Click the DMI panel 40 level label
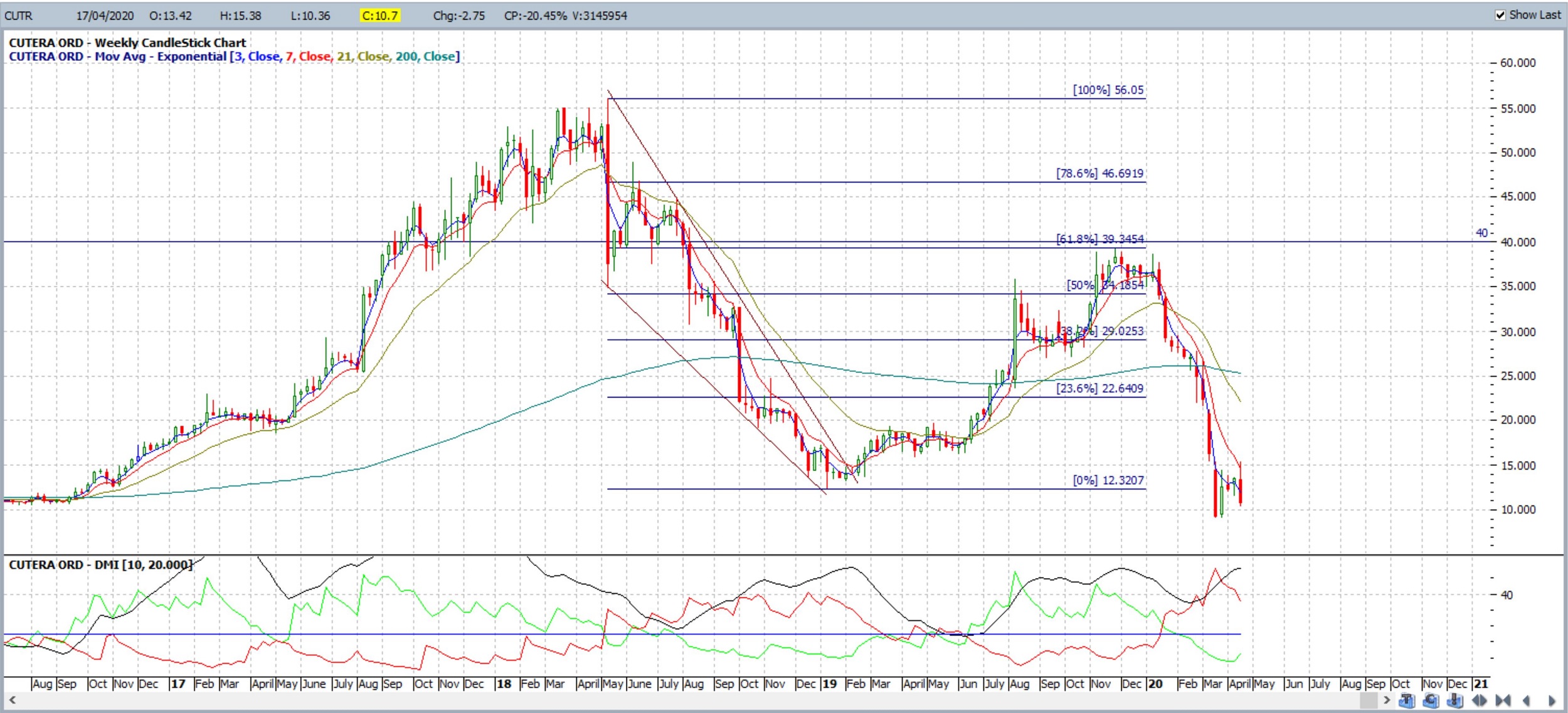Screen dimensions: 1568x713 click(x=1507, y=594)
